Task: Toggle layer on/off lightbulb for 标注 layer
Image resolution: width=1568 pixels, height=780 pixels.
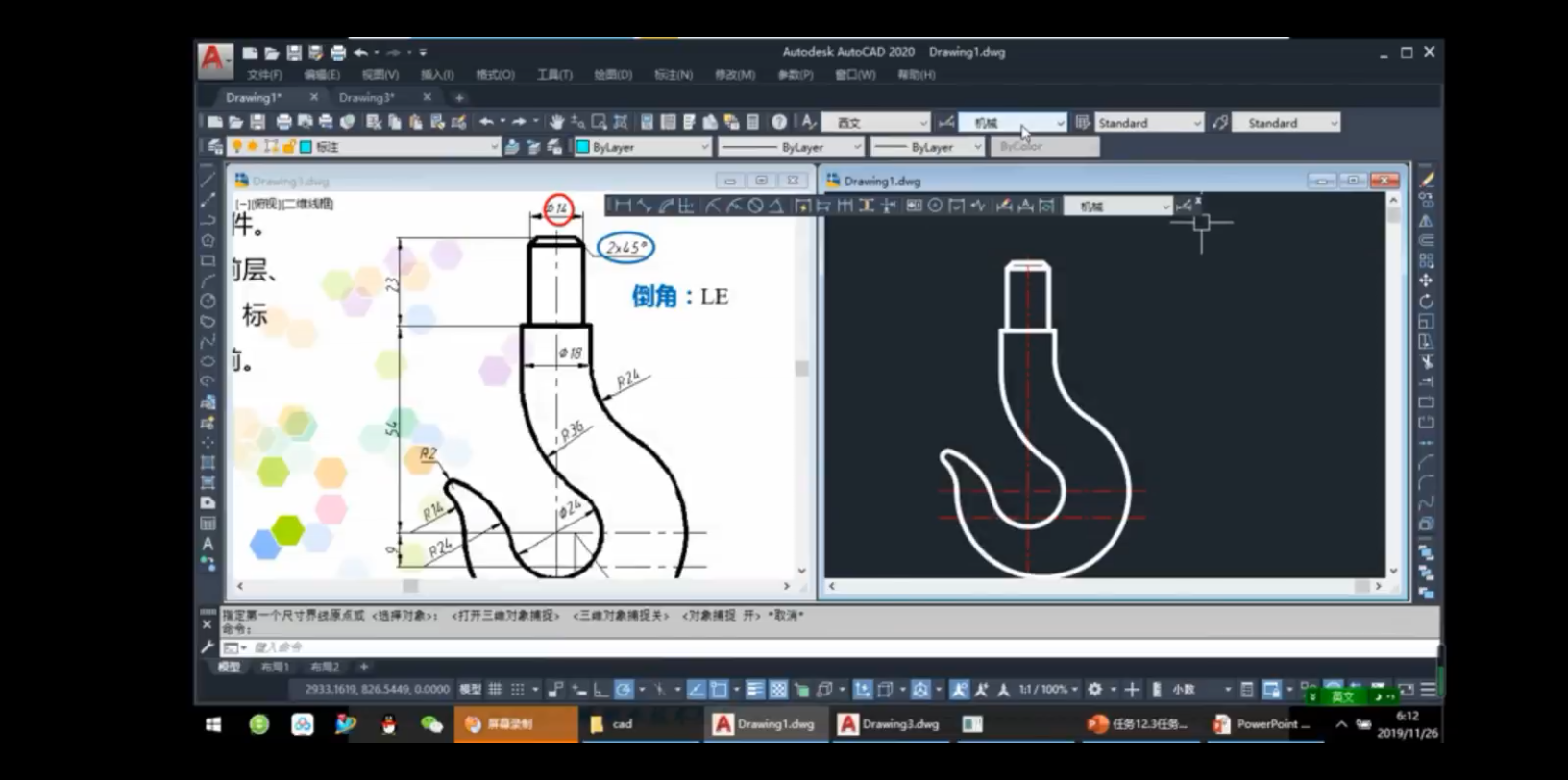Action: click(x=237, y=147)
